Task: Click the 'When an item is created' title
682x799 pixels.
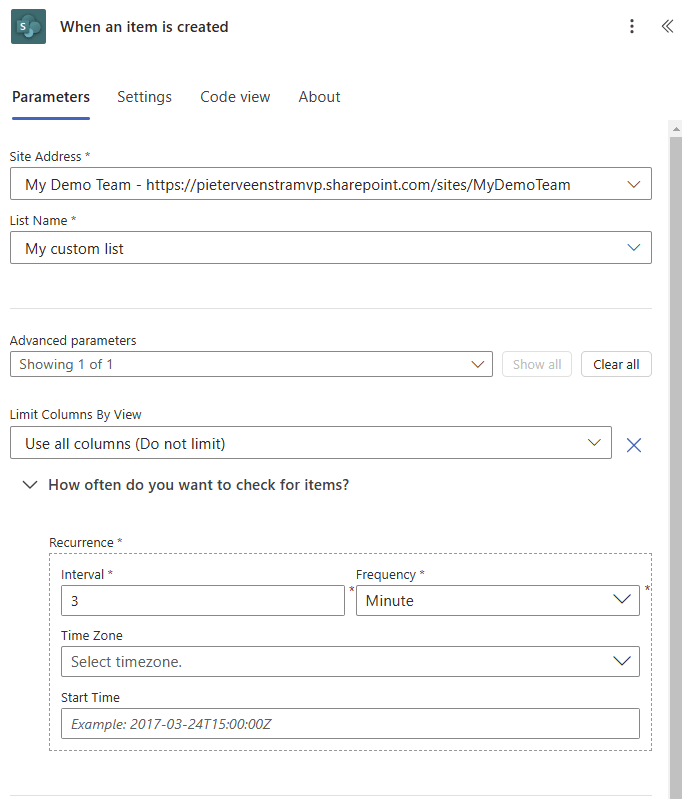Action: coord(144,26)
